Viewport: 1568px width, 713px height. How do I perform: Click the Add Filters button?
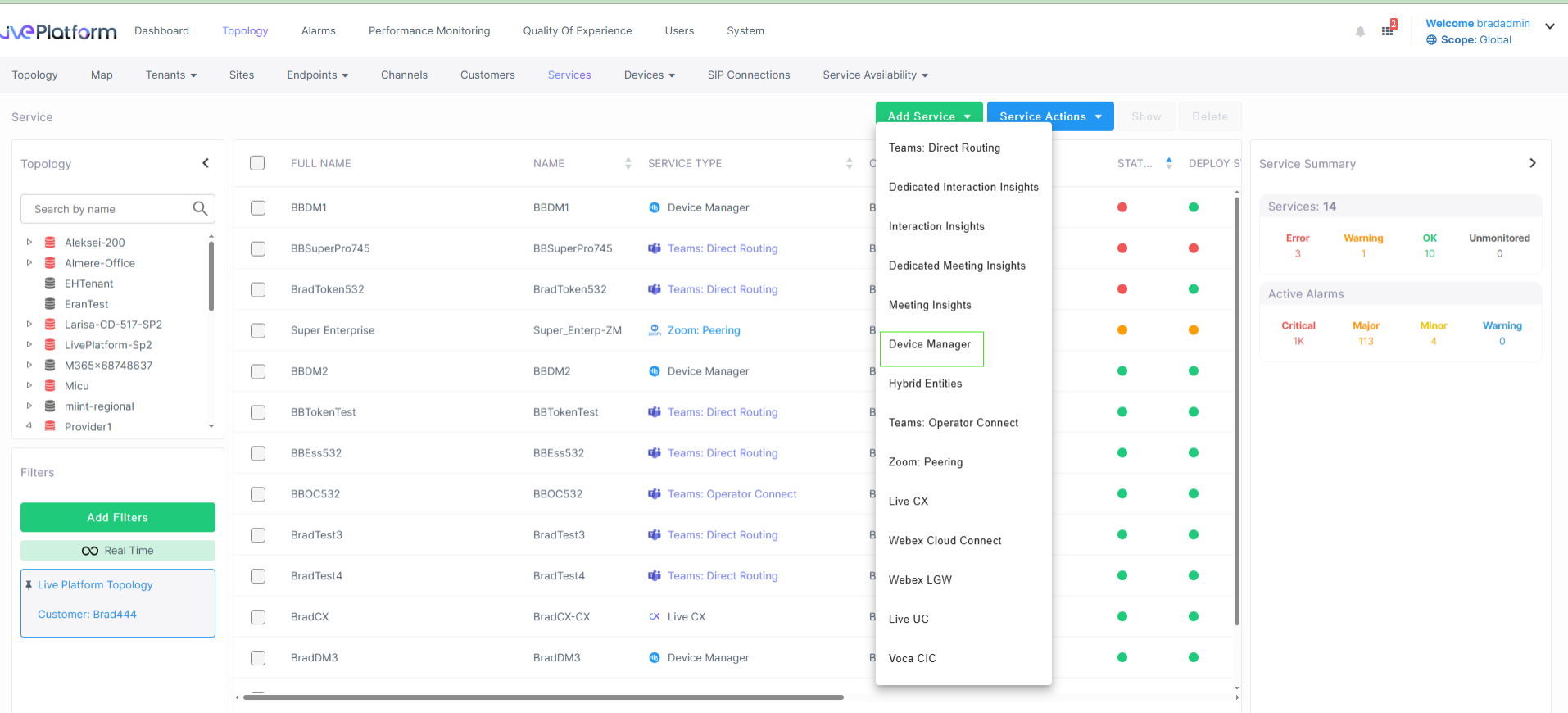click(118, 517)
